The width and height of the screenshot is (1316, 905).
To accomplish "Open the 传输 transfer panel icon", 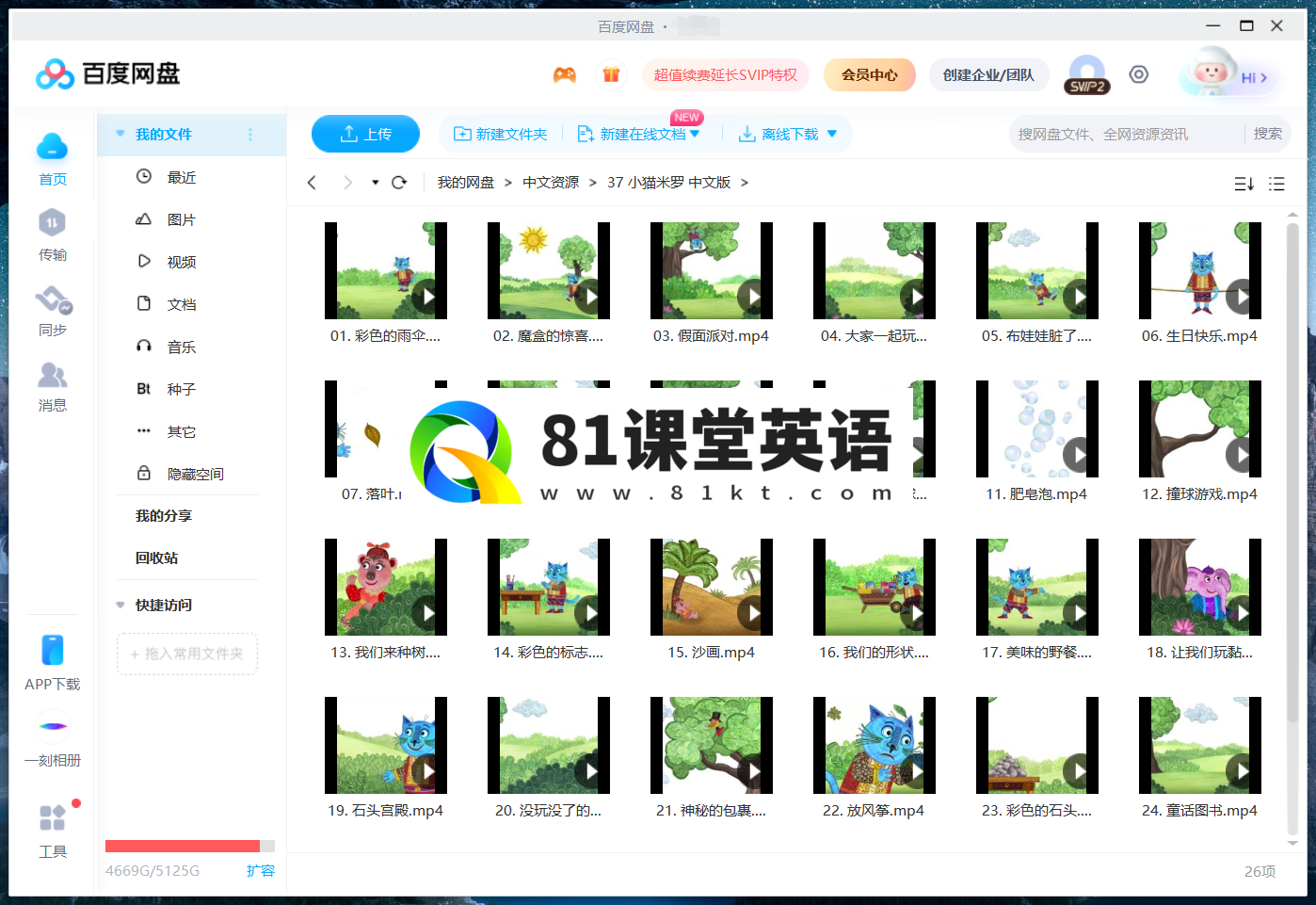I will pyautogui.click(x=53, y=222).
